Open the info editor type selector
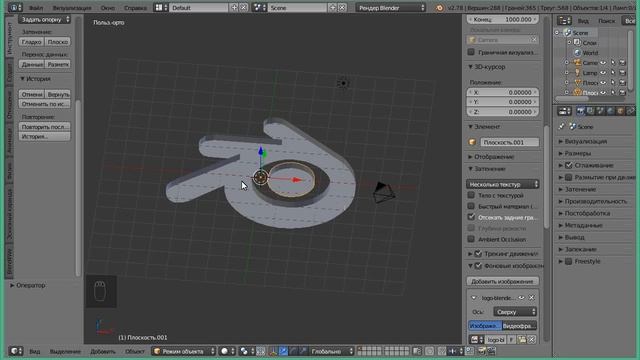640x360 pixels. click(16, 8)
